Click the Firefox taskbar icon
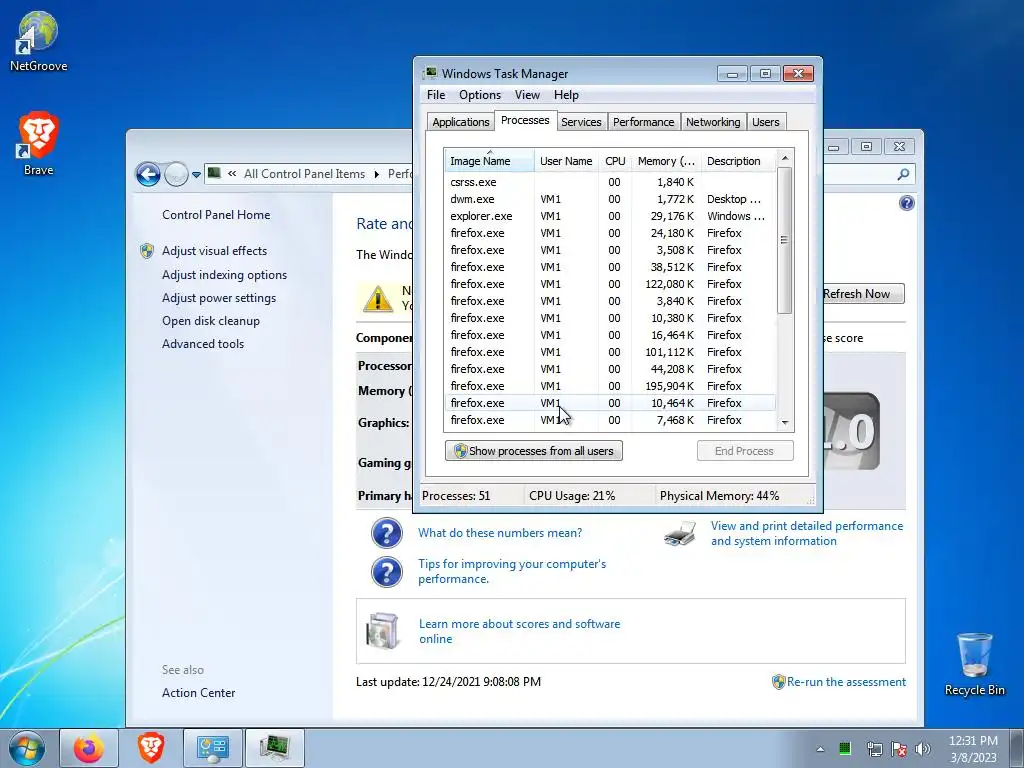This screenshot has width=1024, height=768. [x=89, y=748]
